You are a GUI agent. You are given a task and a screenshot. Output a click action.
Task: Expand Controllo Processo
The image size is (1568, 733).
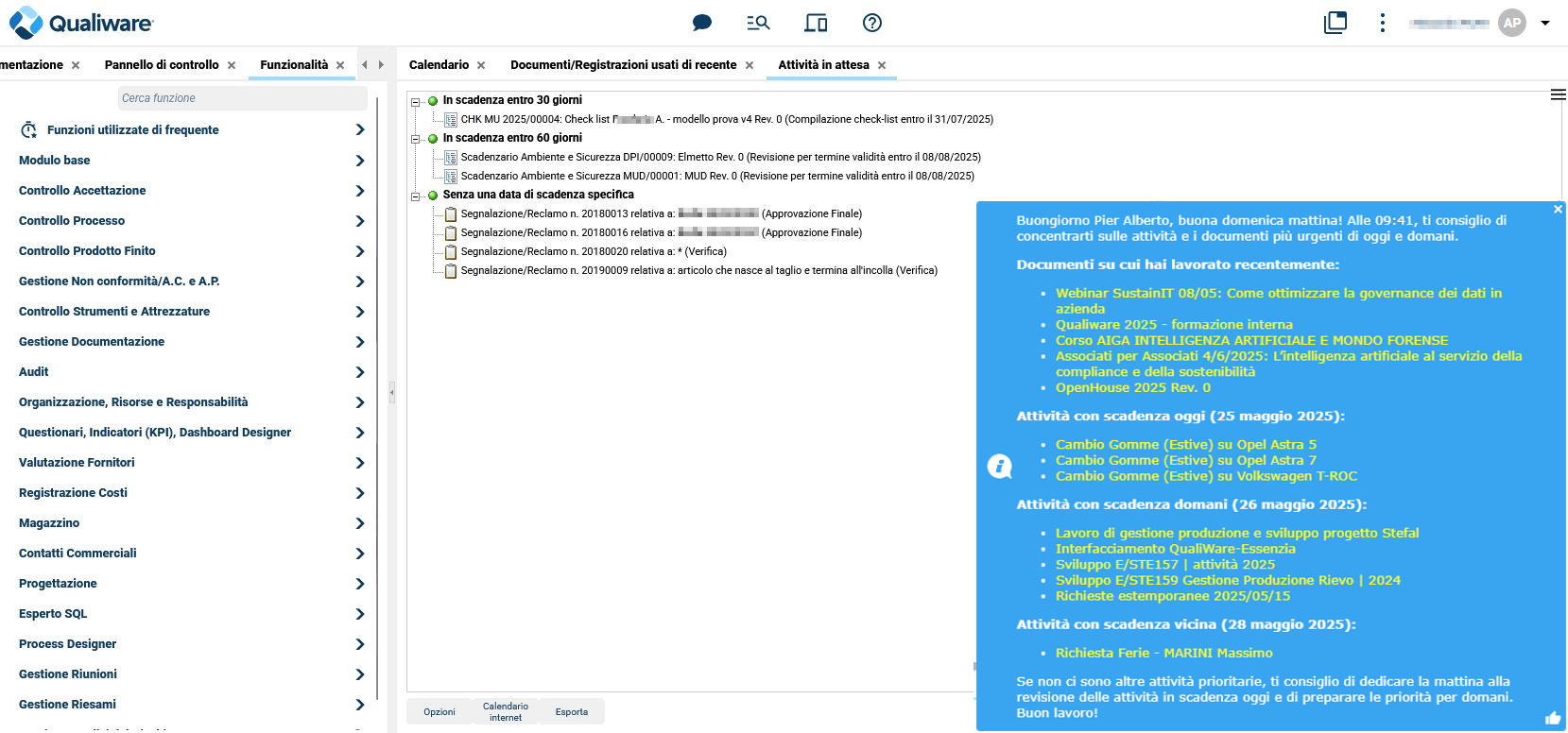tap(360, 221)
